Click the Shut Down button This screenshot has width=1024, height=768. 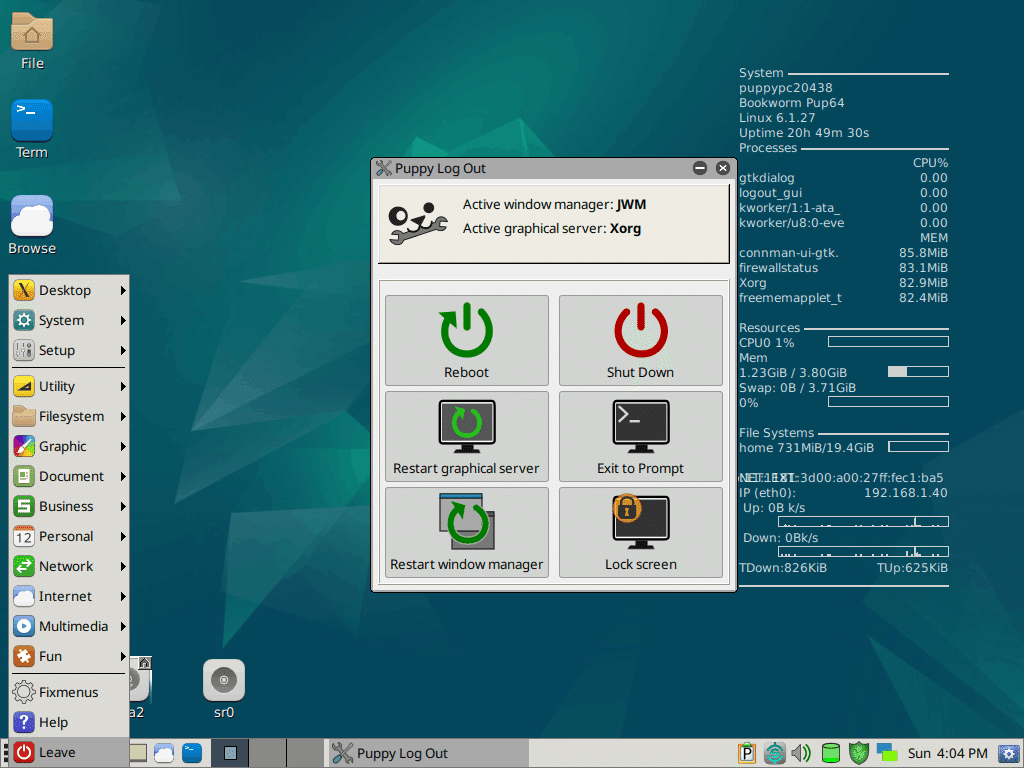(641, 340)
